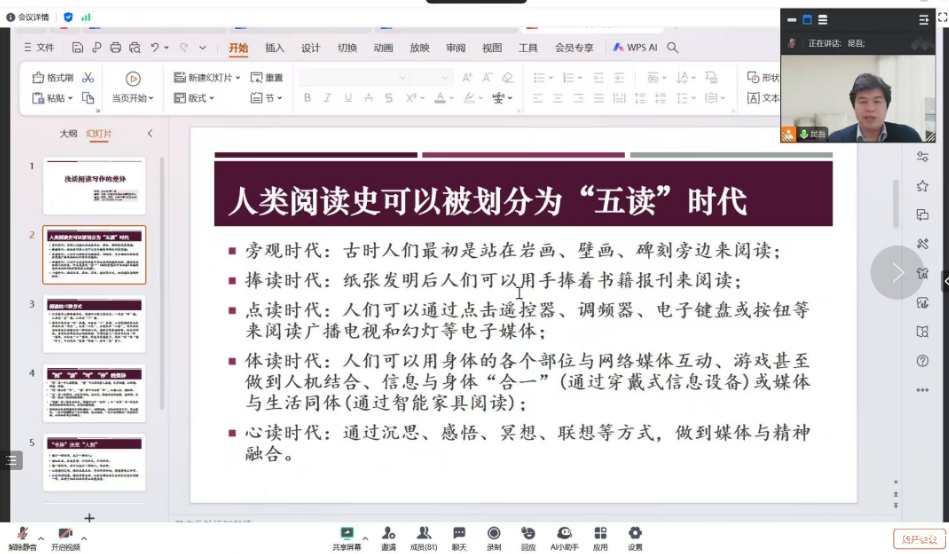Start slideshow with 当页开始 play icon

(132, 78)
